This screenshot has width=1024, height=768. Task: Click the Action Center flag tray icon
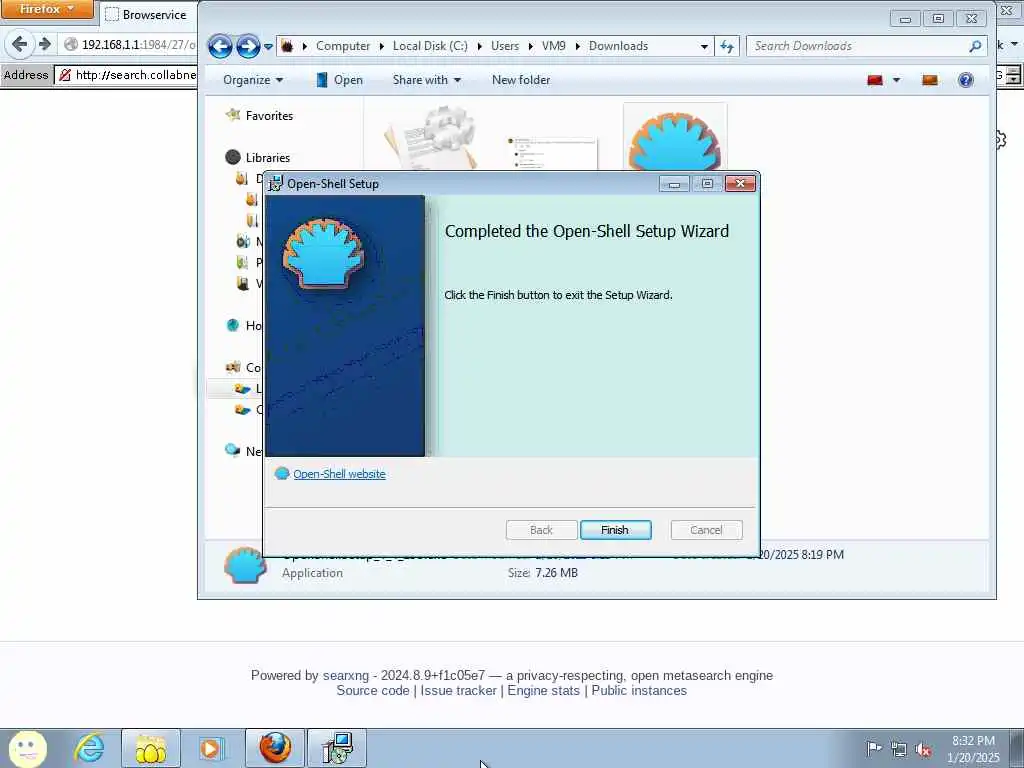874,748
